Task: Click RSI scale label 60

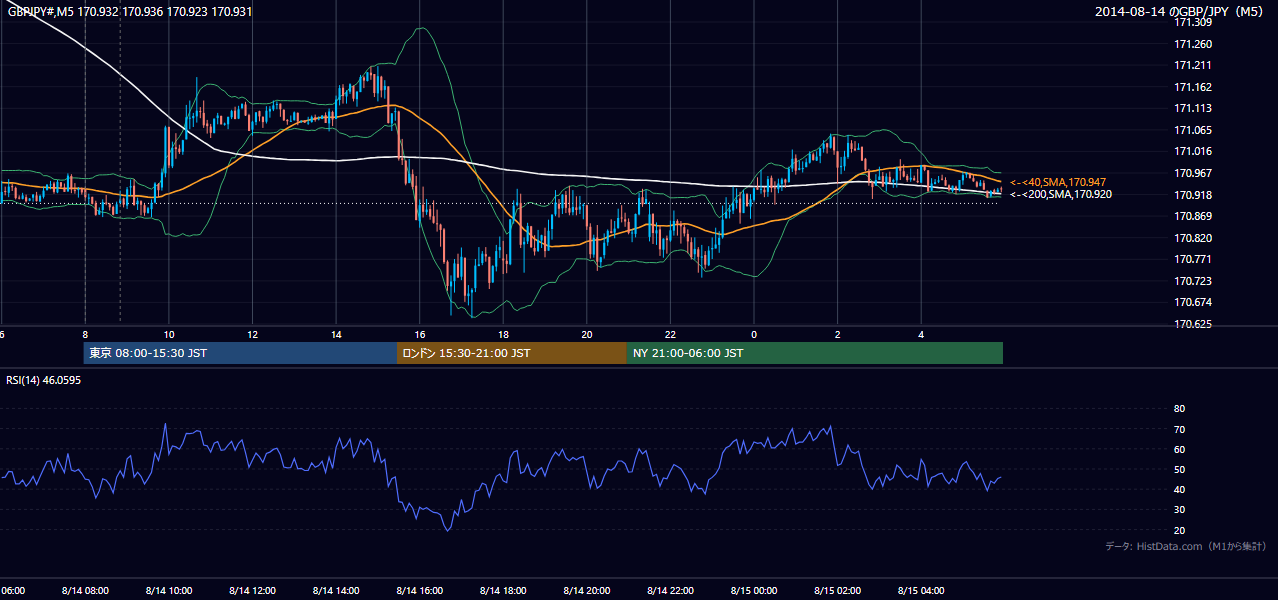Action: click(x=1179, y=449)
